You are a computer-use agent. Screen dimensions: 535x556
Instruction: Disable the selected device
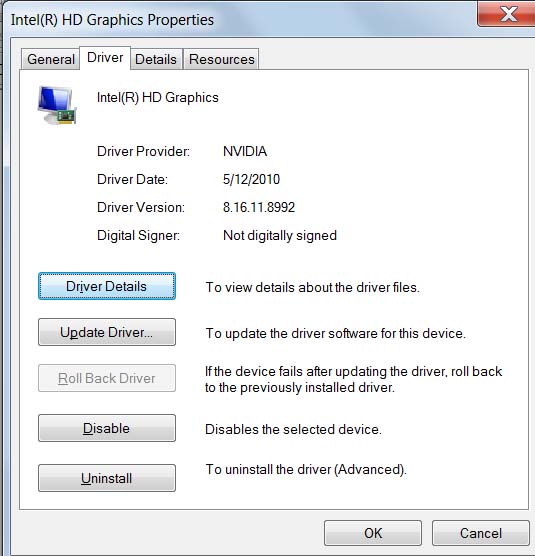point(107,428)
